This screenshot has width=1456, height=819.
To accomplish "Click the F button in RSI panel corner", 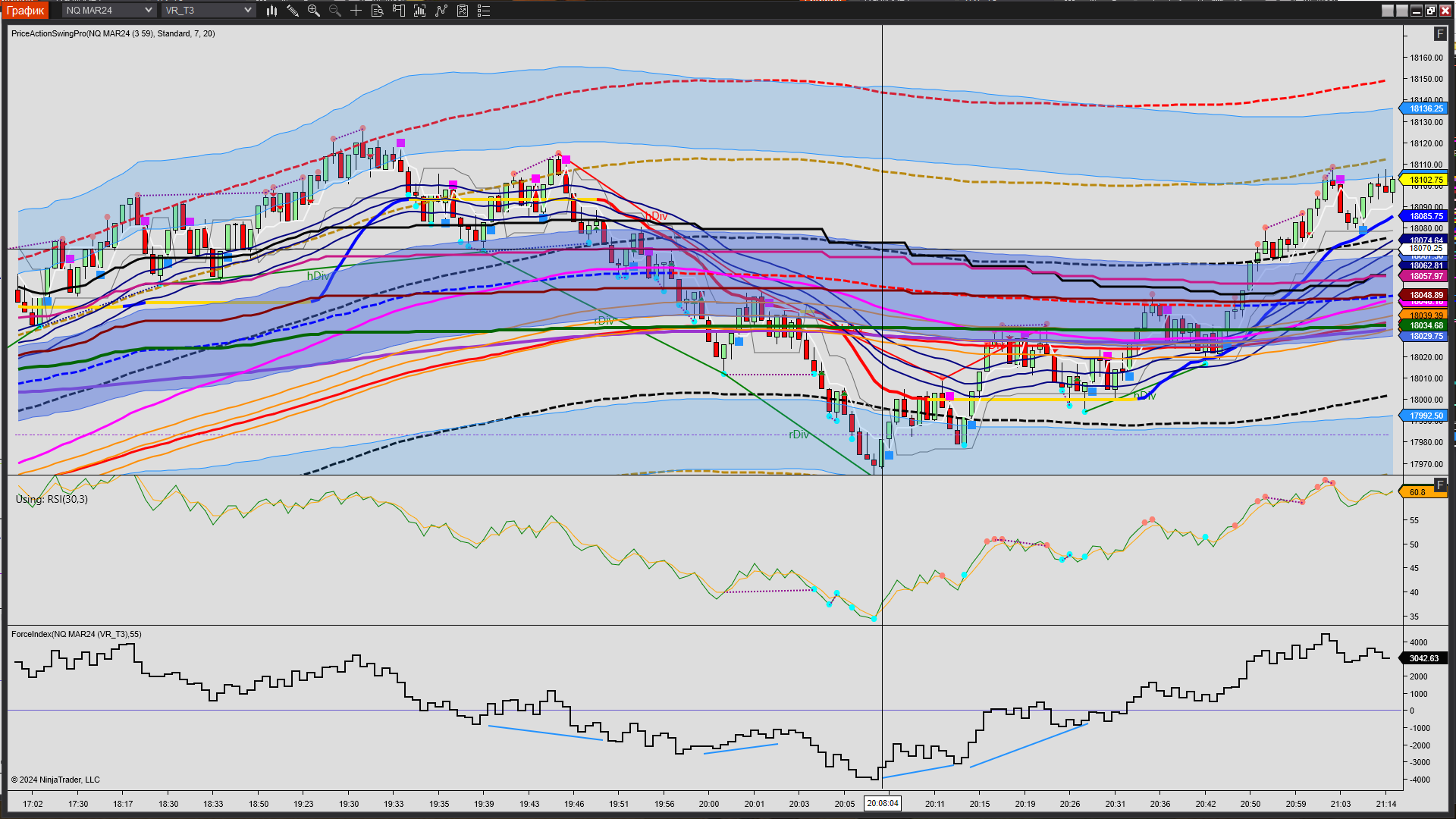I will 1440,485.
